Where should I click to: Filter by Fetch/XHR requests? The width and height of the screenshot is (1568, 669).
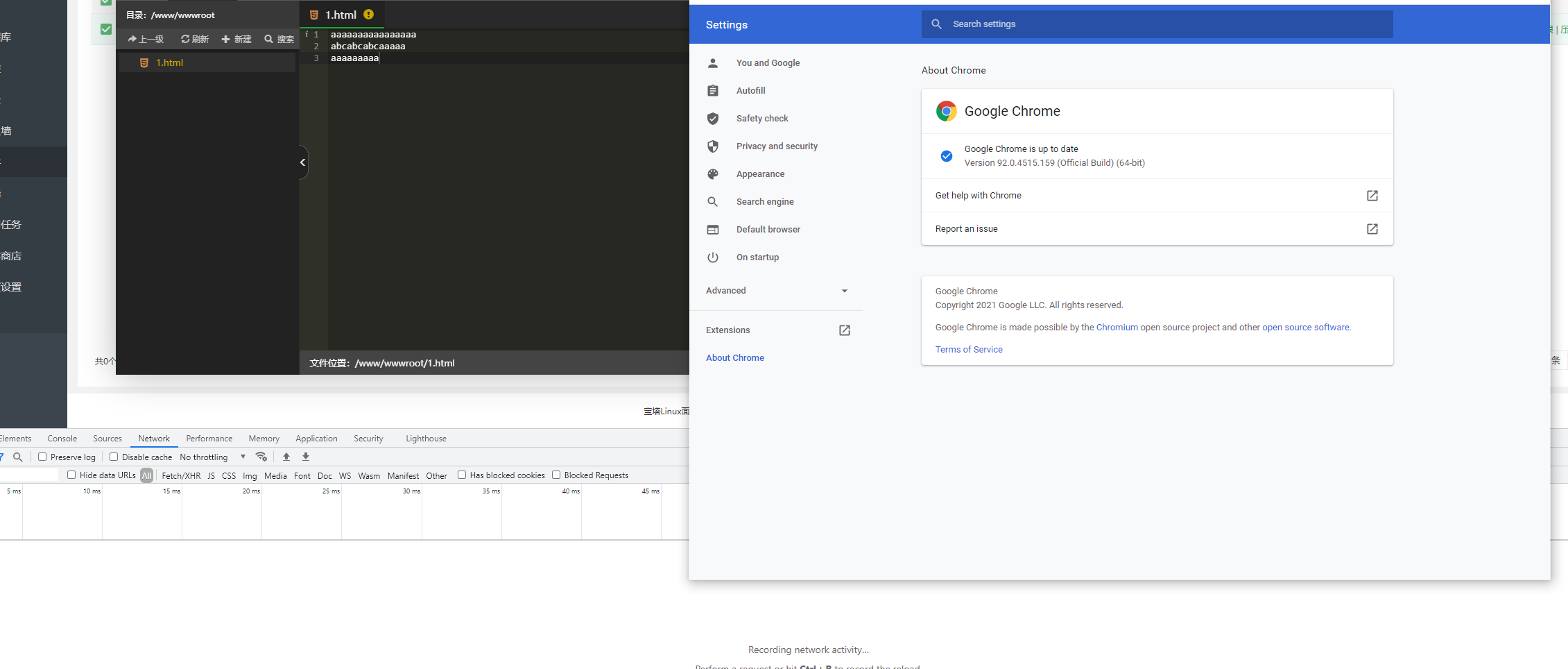[181, 475]
